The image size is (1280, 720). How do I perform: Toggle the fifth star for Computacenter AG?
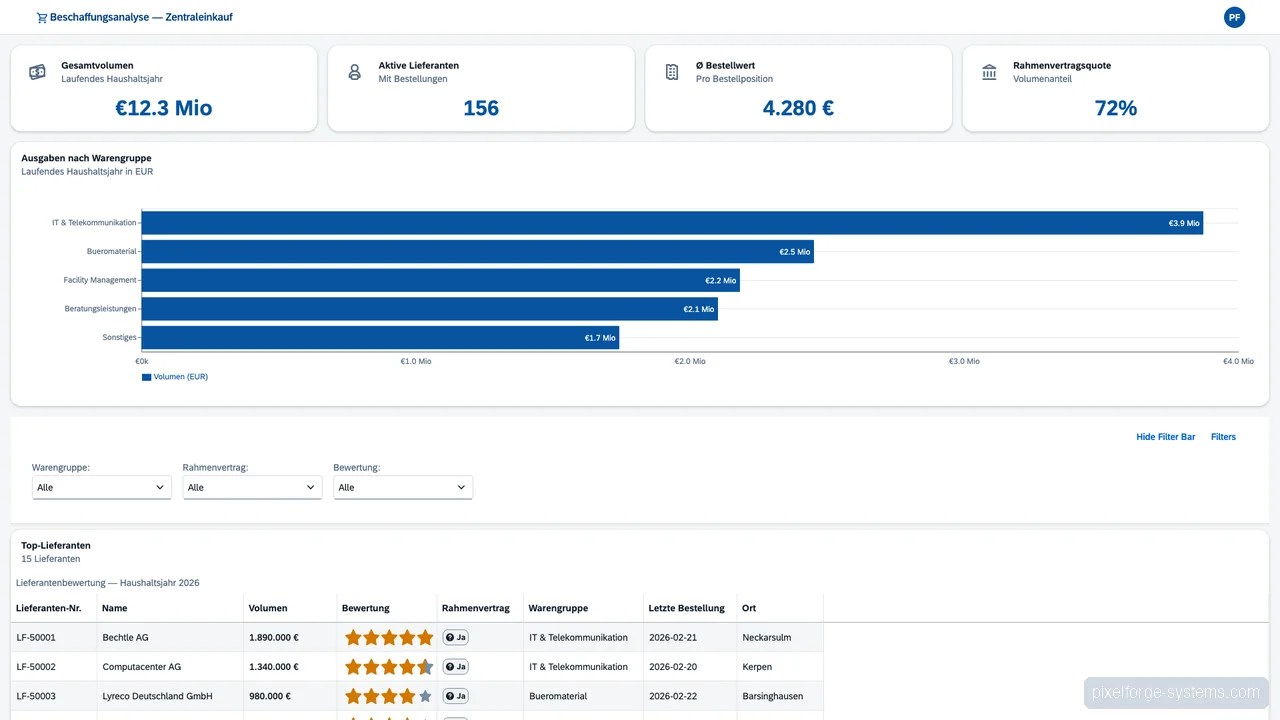tap(425, 666)
